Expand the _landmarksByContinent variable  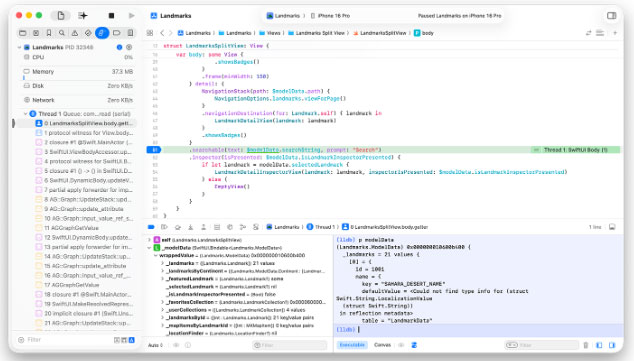163,271
